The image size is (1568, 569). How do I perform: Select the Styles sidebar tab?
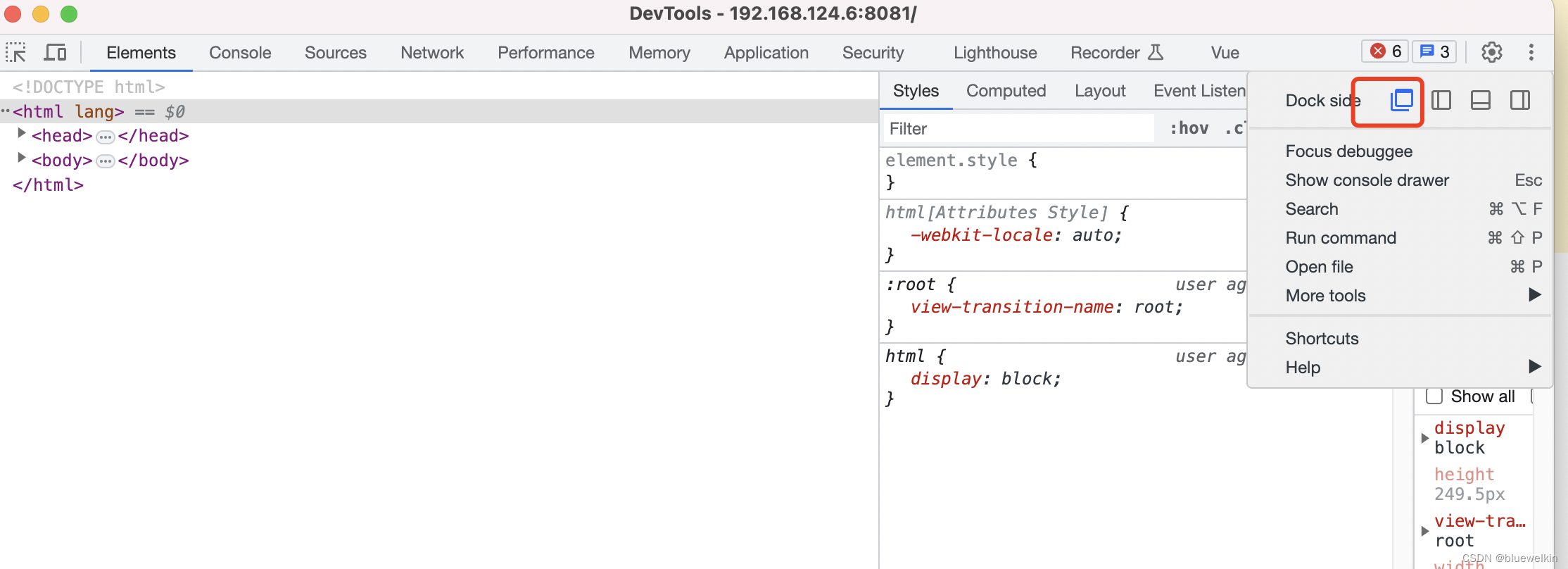pyautogui.click(x=916, y=91)
